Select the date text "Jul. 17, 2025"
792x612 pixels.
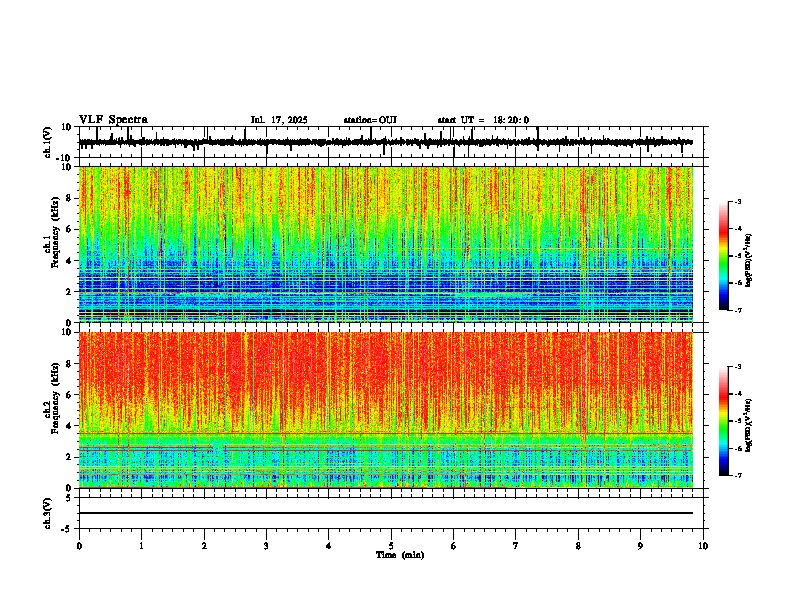click(279, 120)
